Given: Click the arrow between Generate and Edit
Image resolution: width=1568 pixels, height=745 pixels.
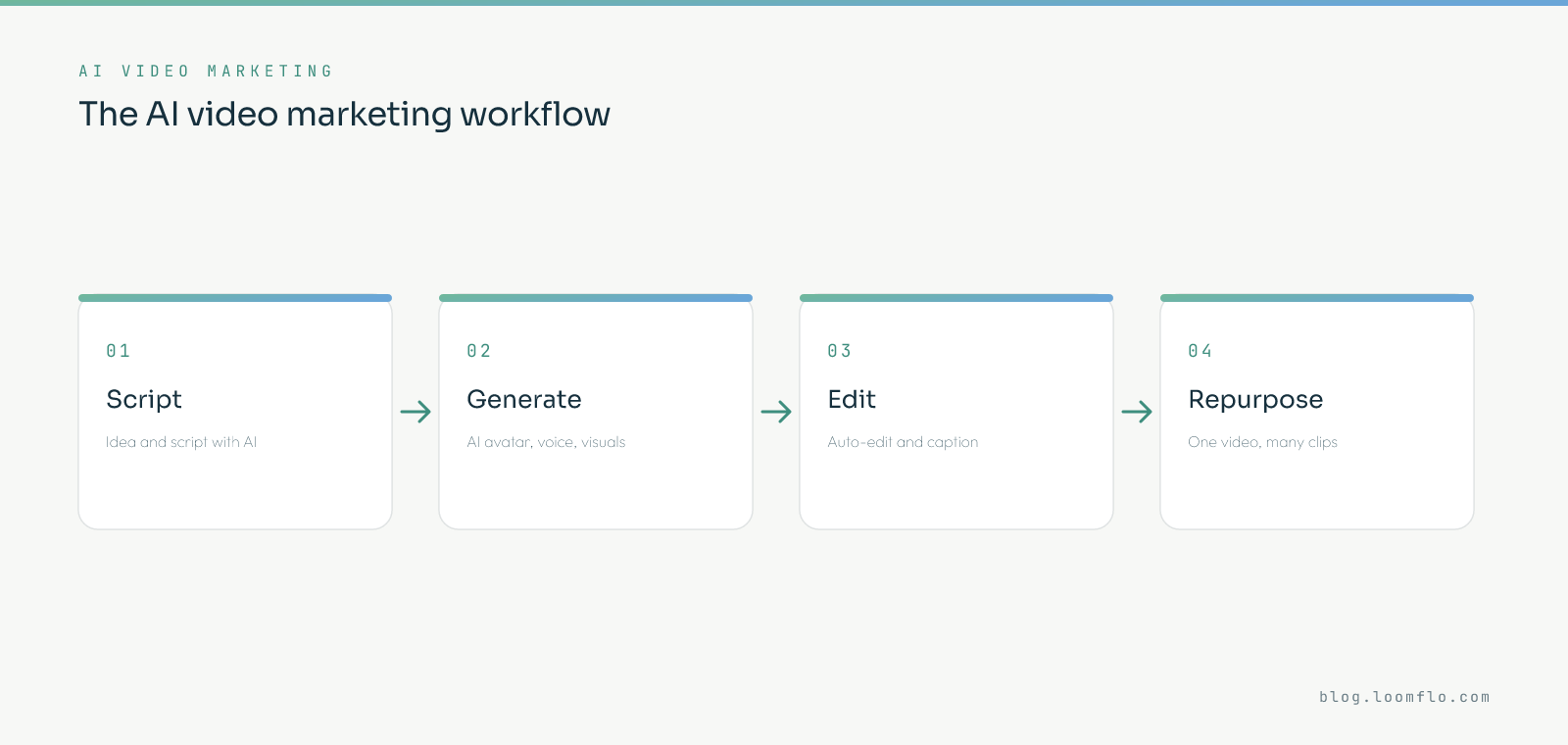Looking at the screenshot, I should pyautogui.click(x=776, y=412).
